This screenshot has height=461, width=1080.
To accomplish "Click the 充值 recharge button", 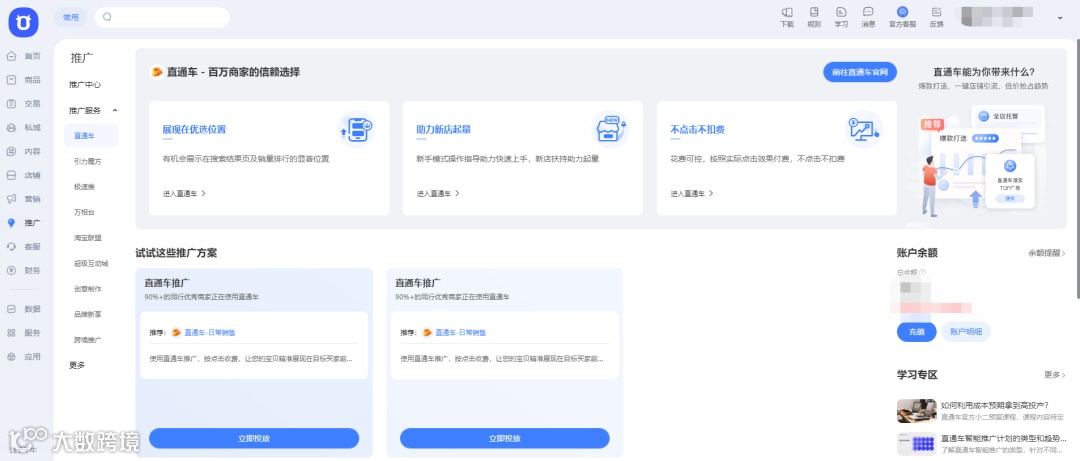I will coord(916,331).
